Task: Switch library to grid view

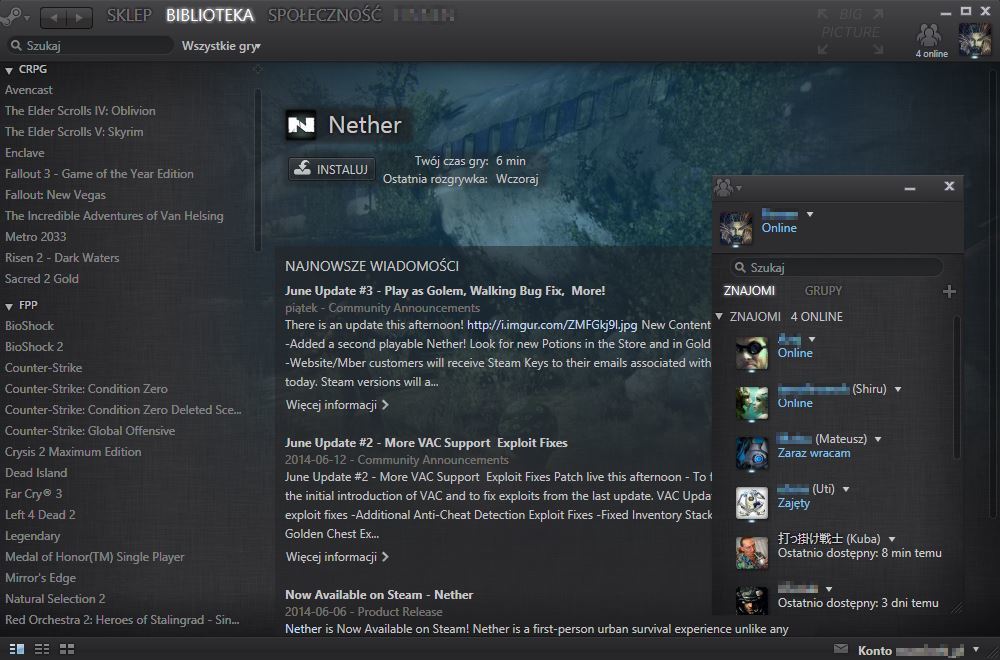Action: [67, 649]
